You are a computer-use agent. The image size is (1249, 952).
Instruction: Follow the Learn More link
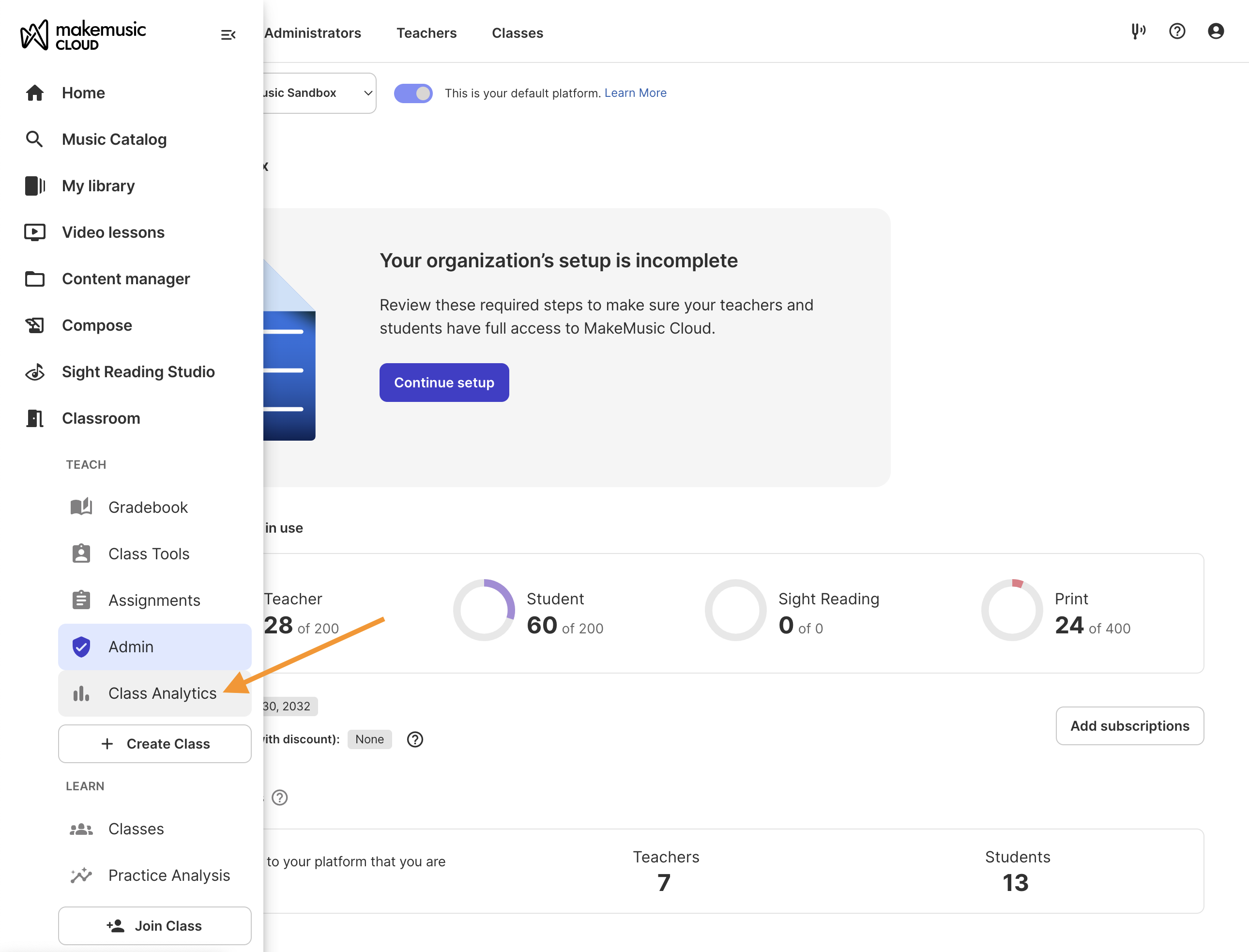pyautogui.click(x=636, y=93)
